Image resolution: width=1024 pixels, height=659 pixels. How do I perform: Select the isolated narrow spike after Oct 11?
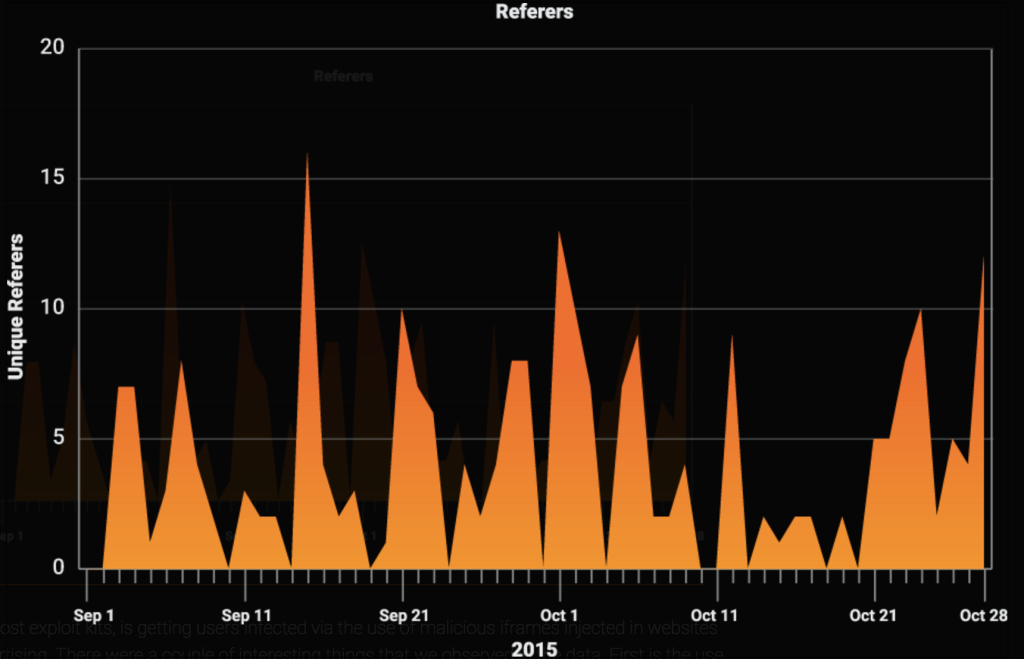click(732, 345)
